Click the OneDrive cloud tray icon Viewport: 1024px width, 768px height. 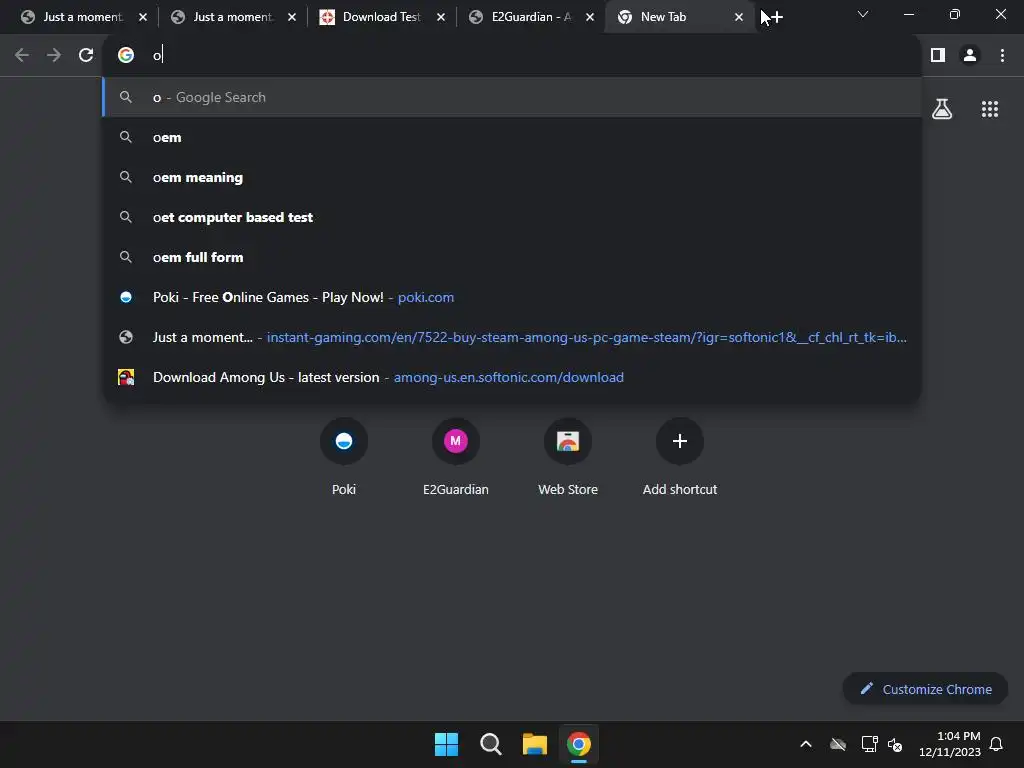[x=838, y=744]
